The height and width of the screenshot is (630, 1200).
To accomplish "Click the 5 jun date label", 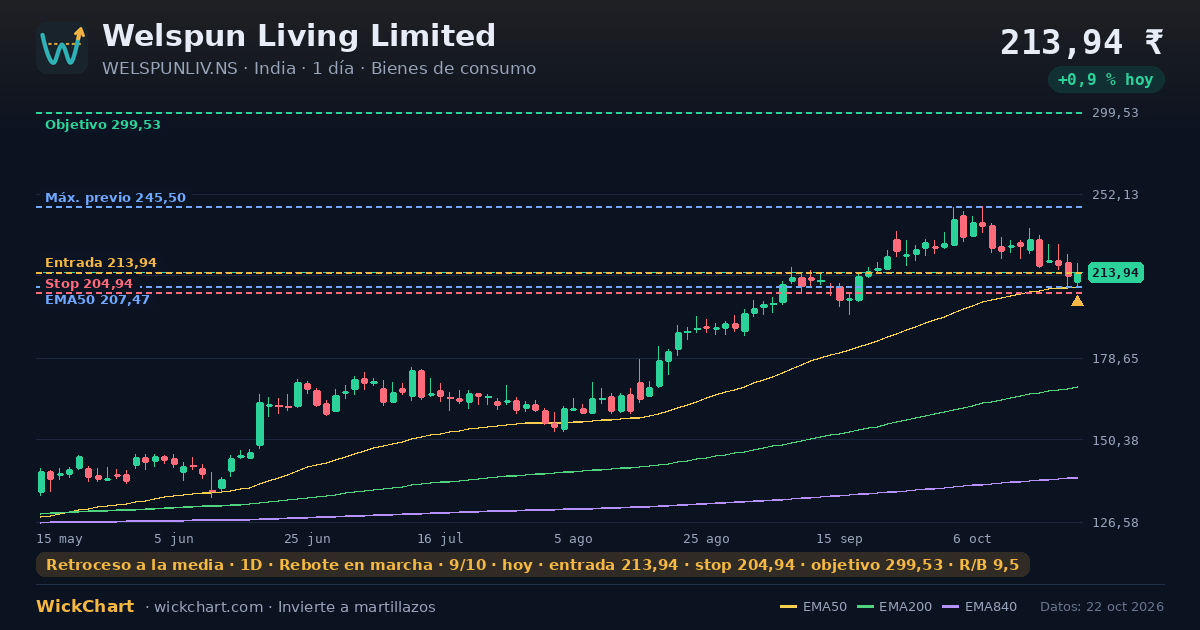I will coord(174,538).
